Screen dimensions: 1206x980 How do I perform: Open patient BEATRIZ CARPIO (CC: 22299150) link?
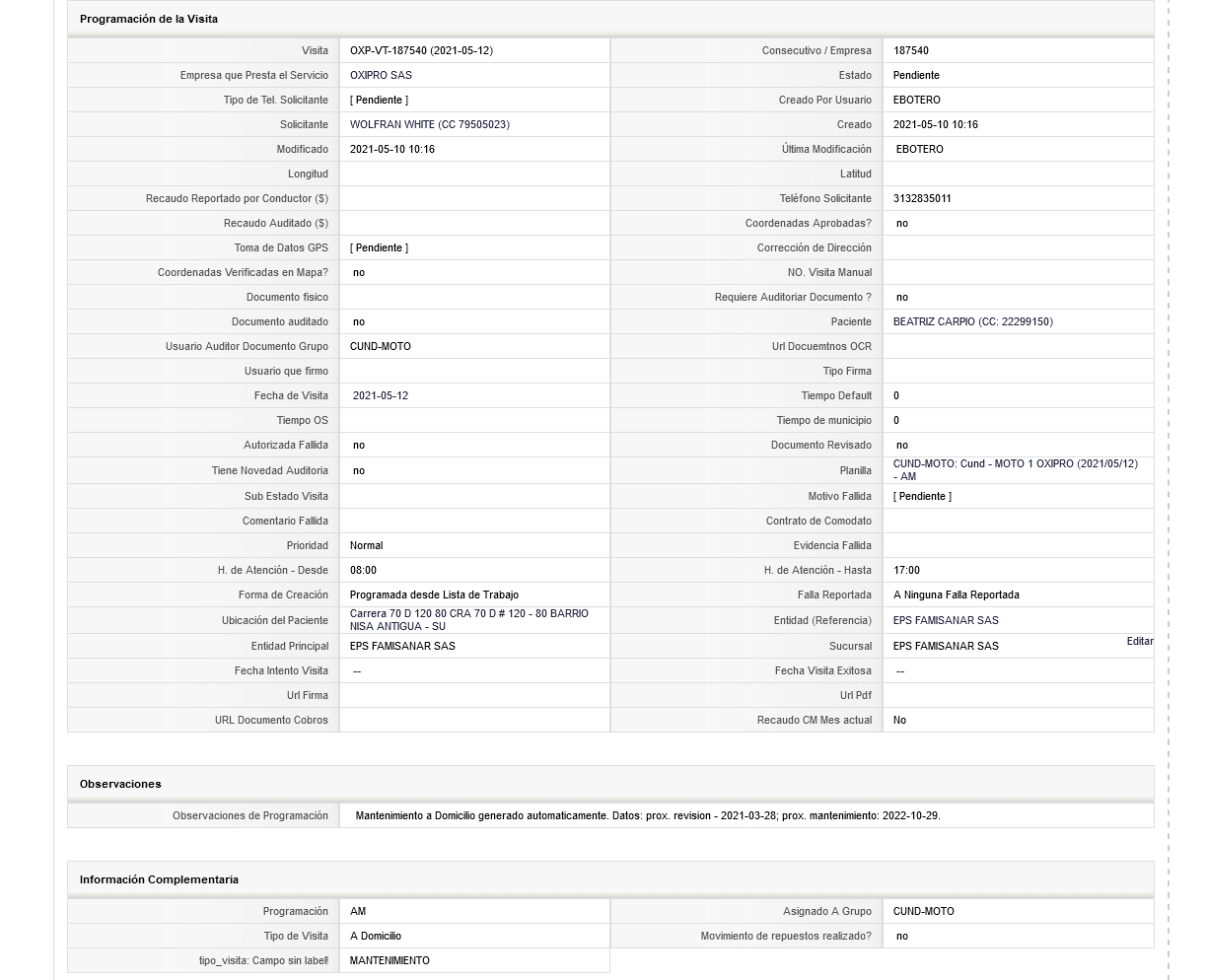pos(973,321)
